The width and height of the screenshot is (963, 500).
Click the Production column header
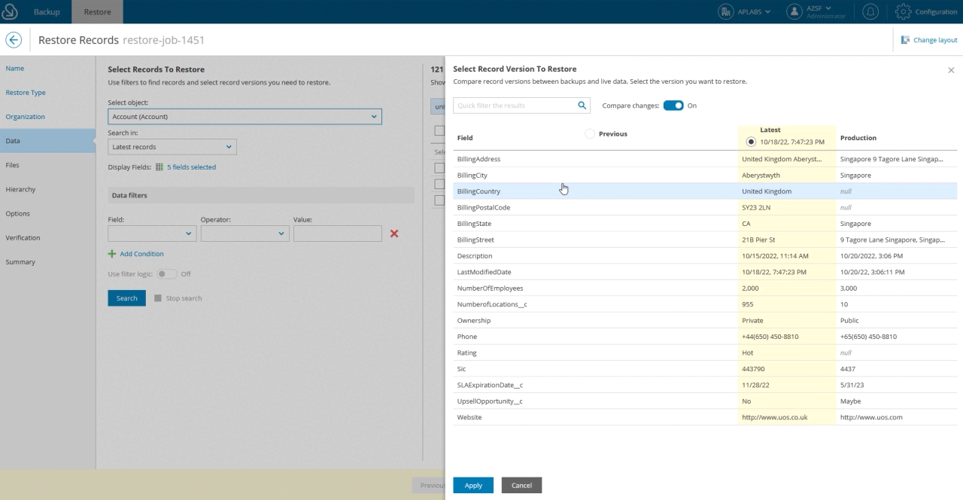point(858,138)
